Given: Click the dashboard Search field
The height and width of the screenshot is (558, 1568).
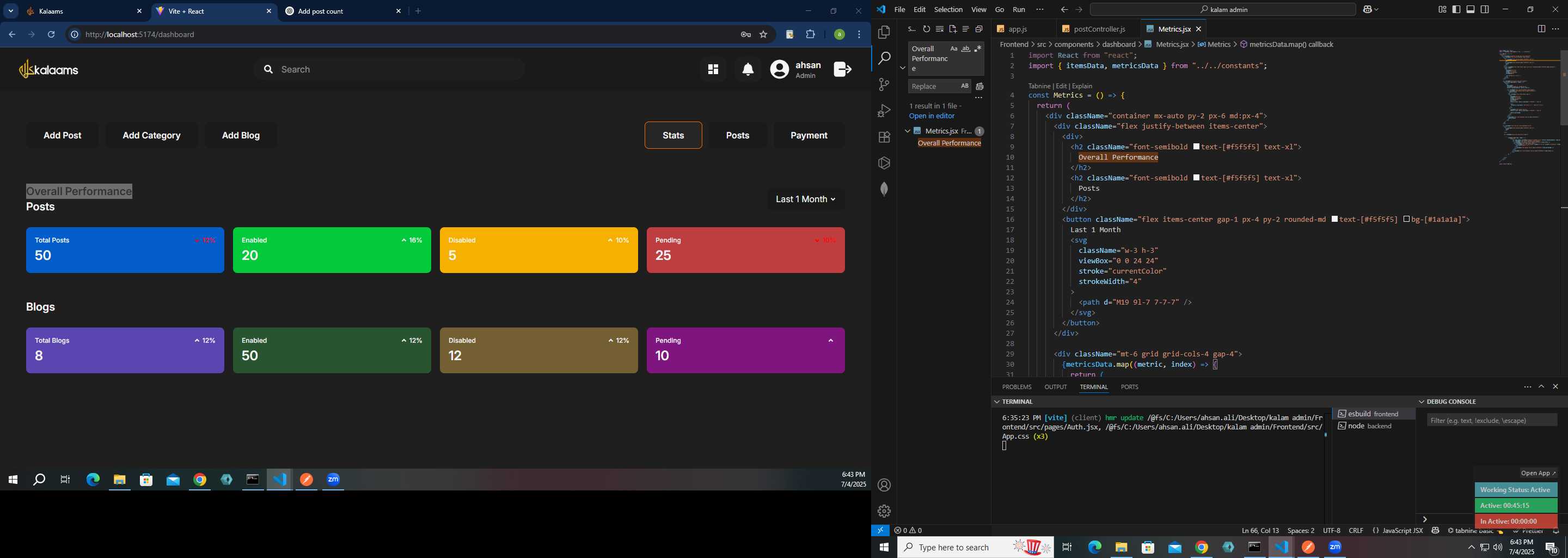Looking at the screenshot, I should pyautogui.click(x=389, y=70).
